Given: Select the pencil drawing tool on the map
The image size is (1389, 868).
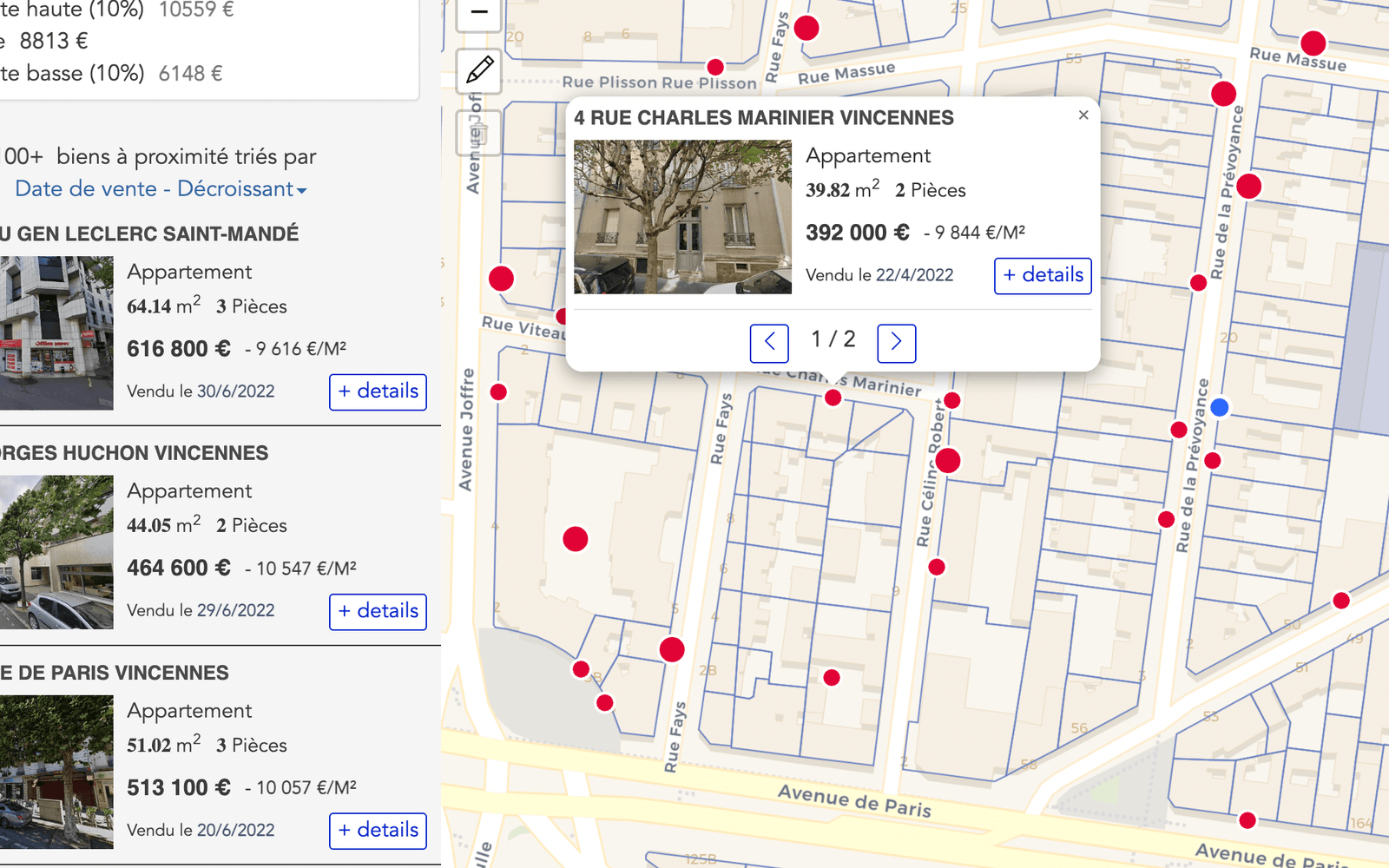Looking at the screenshot, I should [478, 71].
